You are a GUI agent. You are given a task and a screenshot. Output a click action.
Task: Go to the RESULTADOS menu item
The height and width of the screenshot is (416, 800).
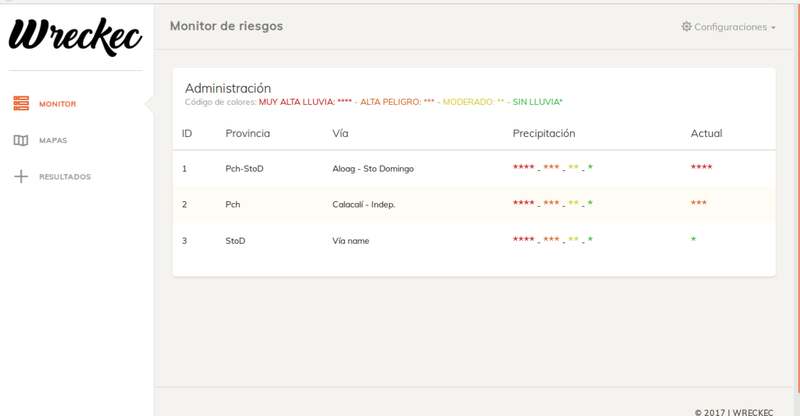64,177
